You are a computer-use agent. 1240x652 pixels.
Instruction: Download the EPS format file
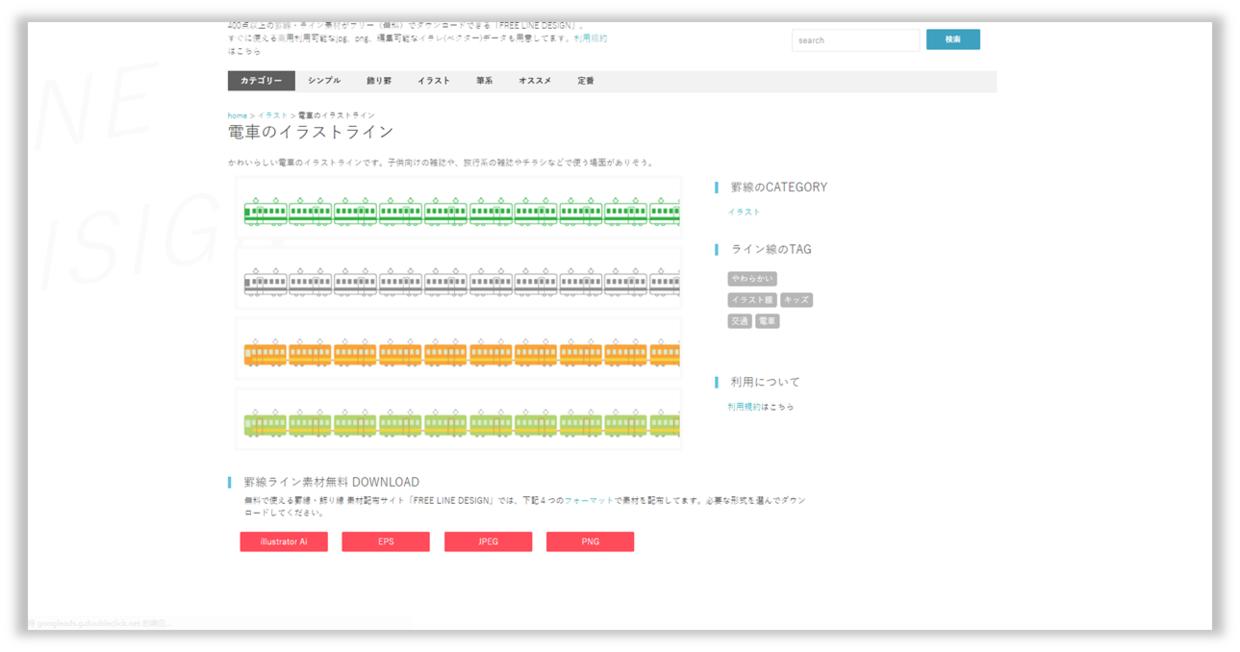(x=386, y=542)
